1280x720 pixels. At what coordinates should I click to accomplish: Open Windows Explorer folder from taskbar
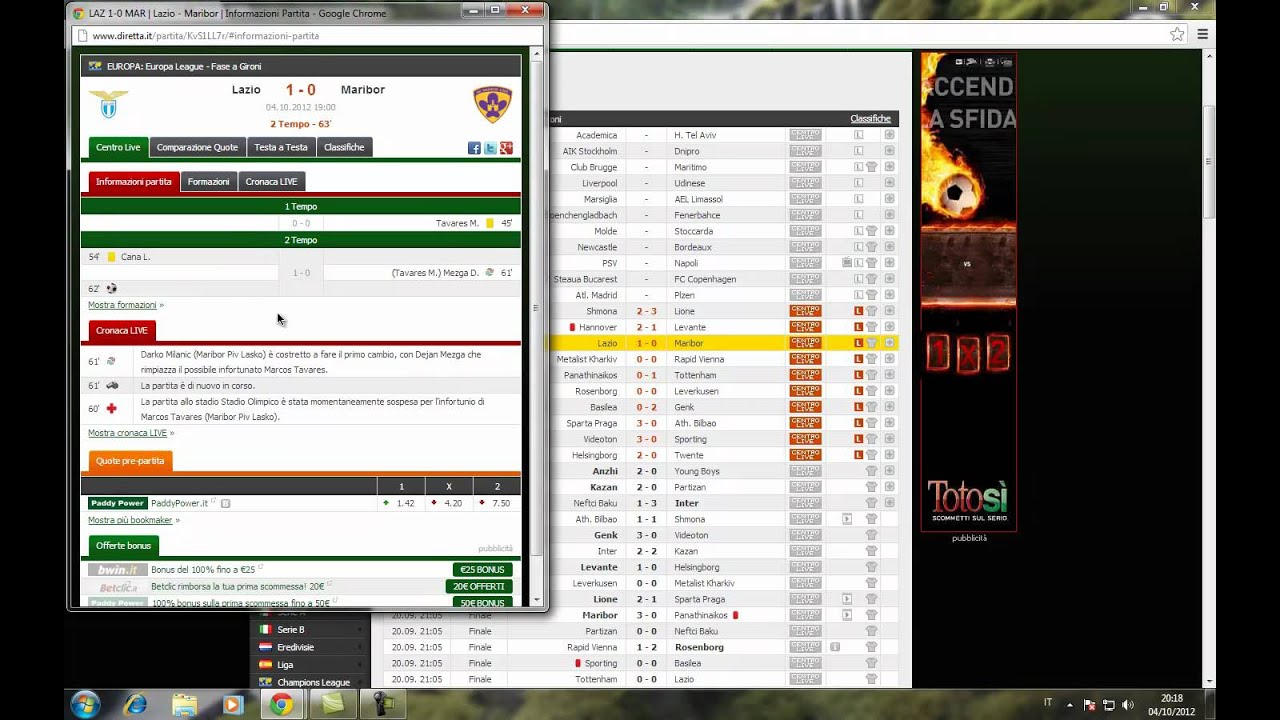click(x=184, y=704)
